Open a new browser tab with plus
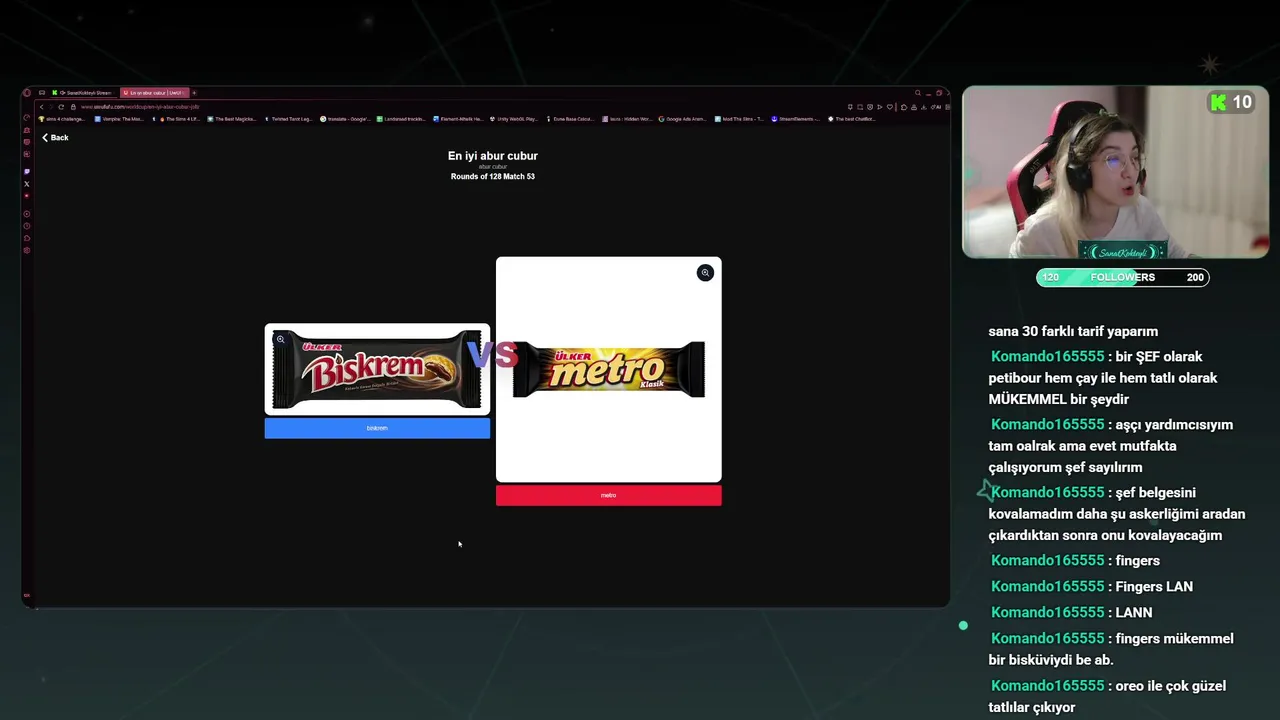The height and width of the screenshot is (720, 1280). 194,92
